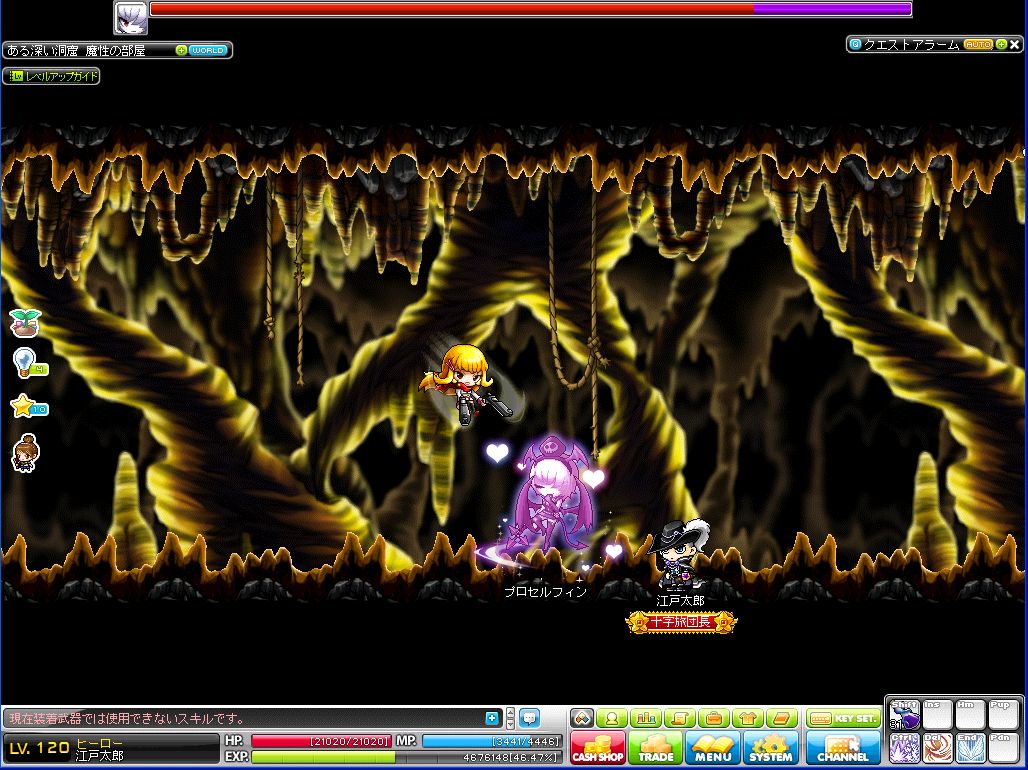Click the player character 江戸太郎

679,554
